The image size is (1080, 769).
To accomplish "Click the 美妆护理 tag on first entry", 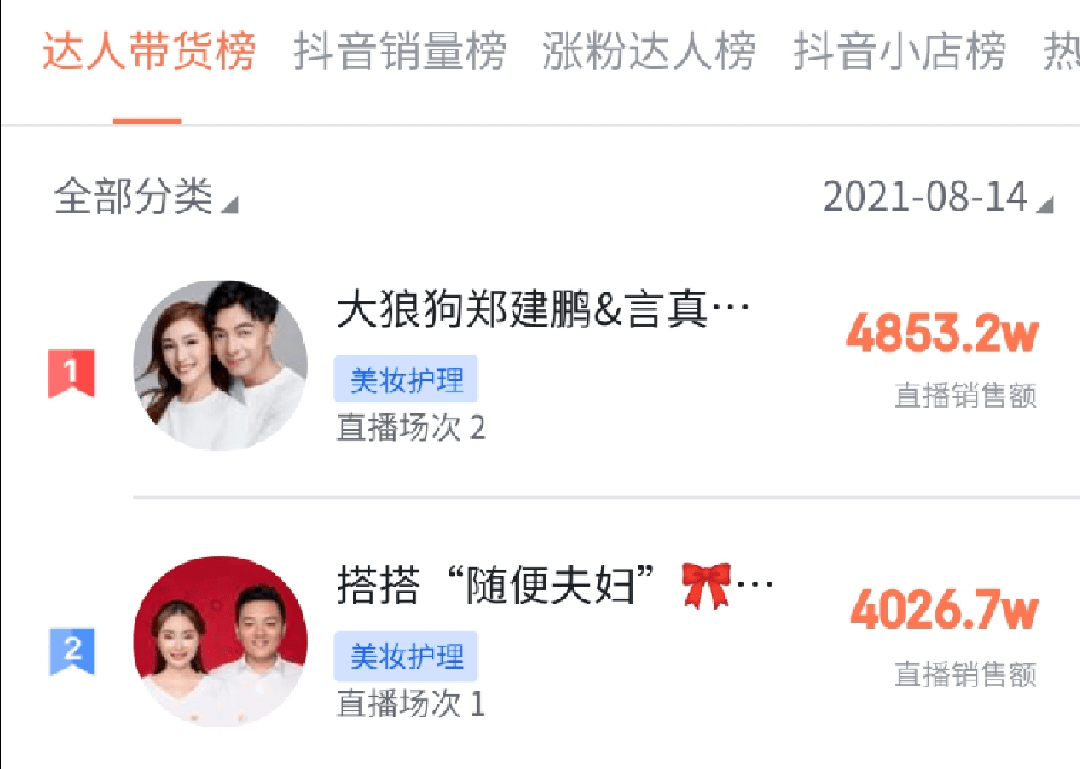I will [406, 379].
